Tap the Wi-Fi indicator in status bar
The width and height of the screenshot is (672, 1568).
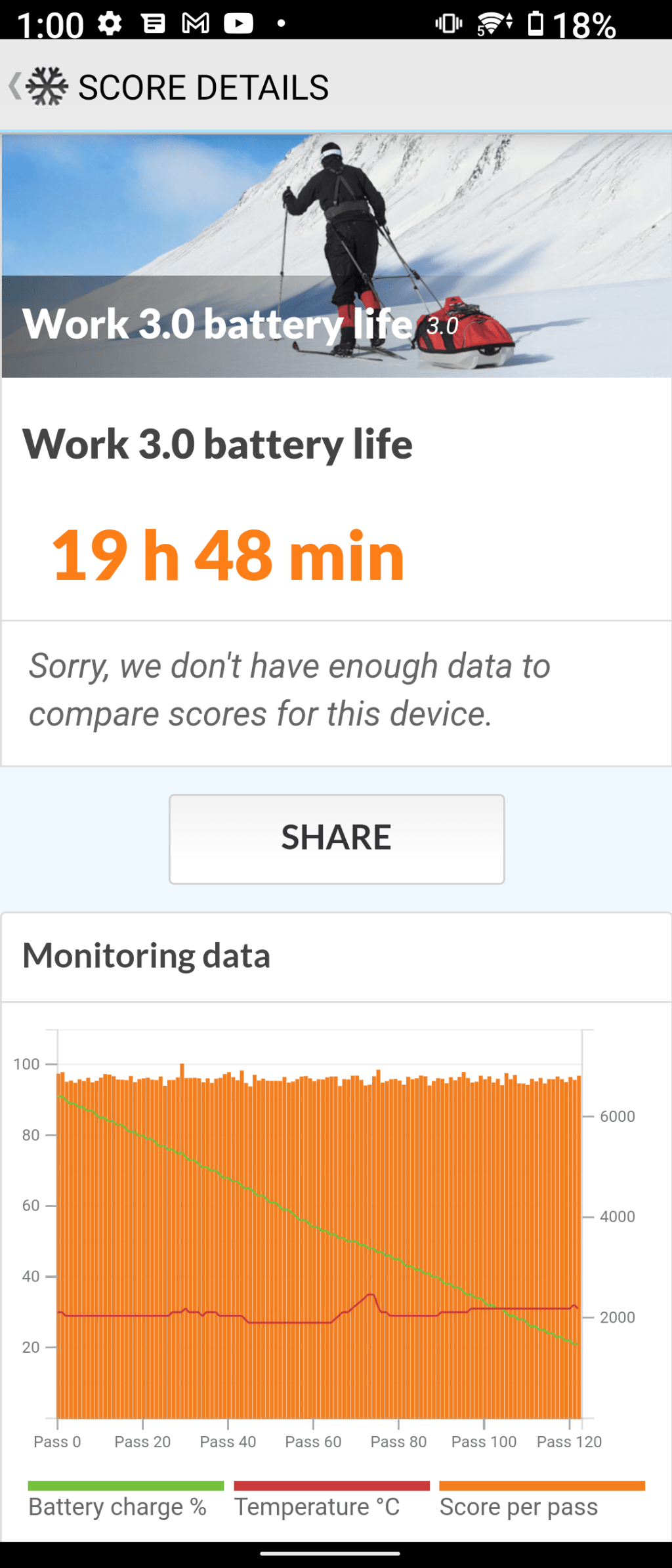coord(494,24)
